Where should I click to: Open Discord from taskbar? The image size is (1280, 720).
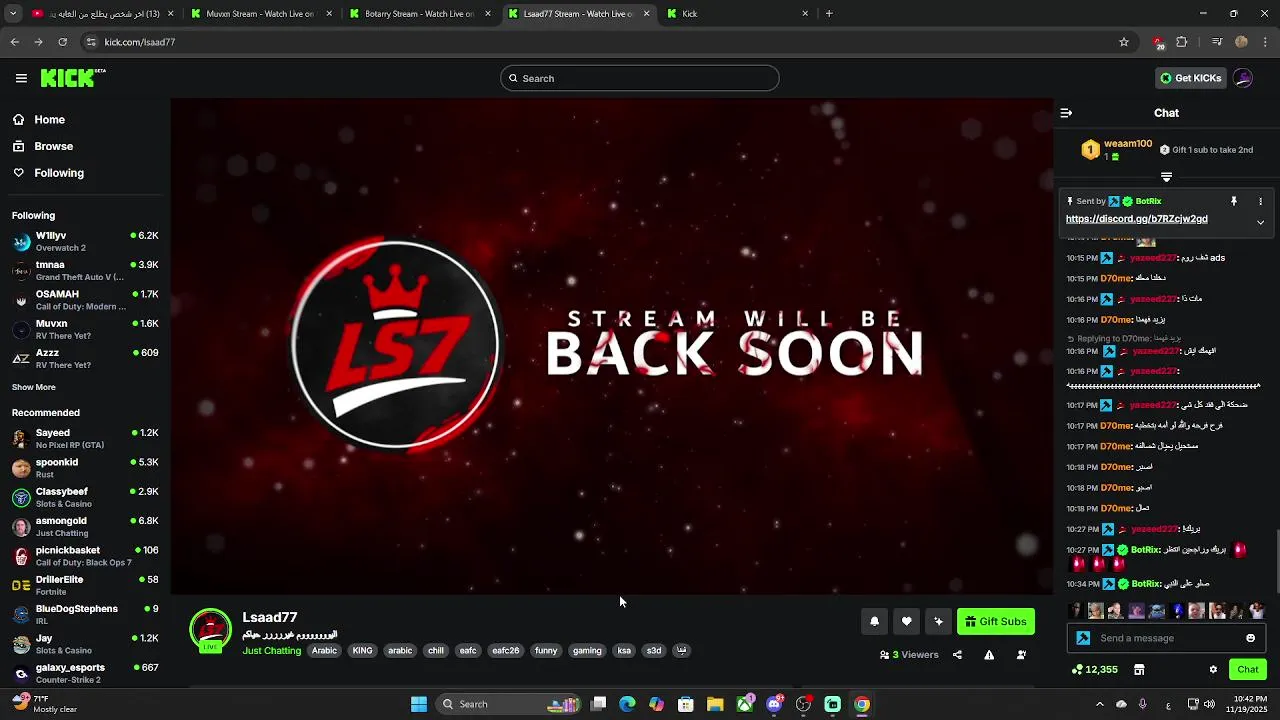pos(774,704)
